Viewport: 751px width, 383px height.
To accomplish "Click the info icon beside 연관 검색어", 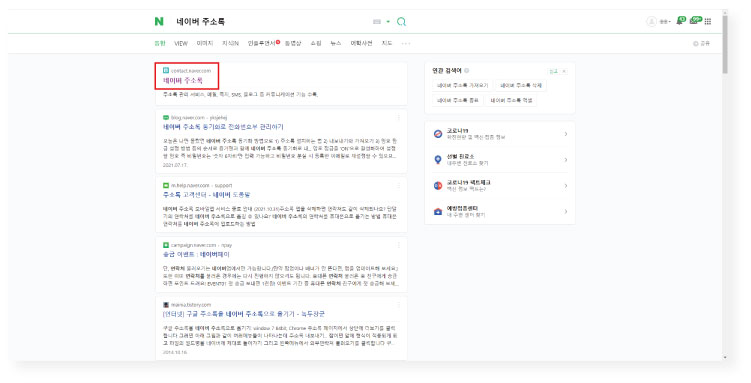I will point(467,70).
